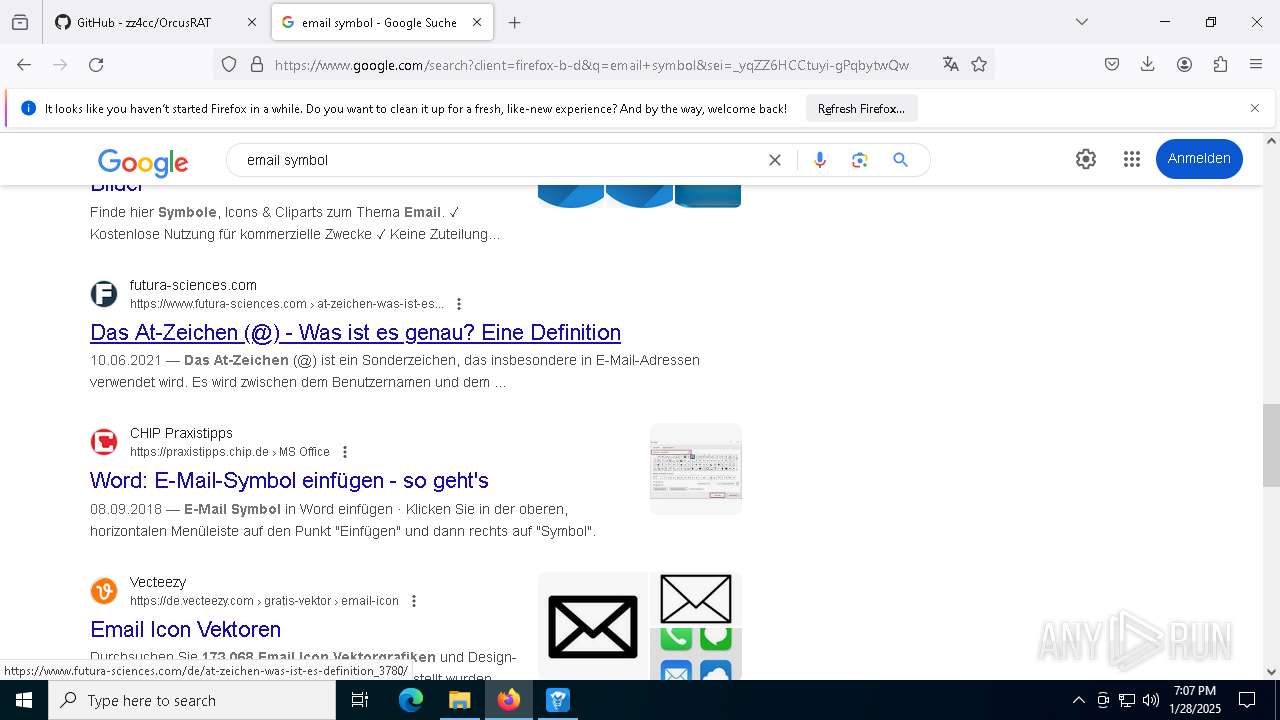Open Firefox extensions puzzle icon
1280x720 pixels.
click(1220, 64)
